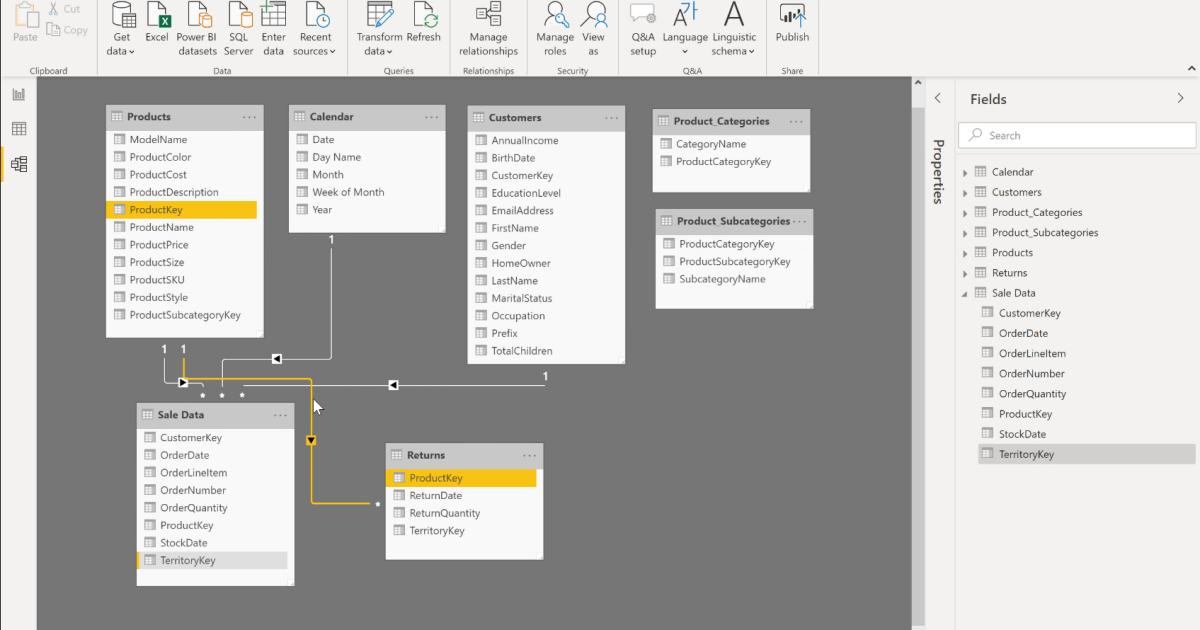Collapse the Sale Data table in Fields pane
This screenshot has height=630, width=1200.
964,292
